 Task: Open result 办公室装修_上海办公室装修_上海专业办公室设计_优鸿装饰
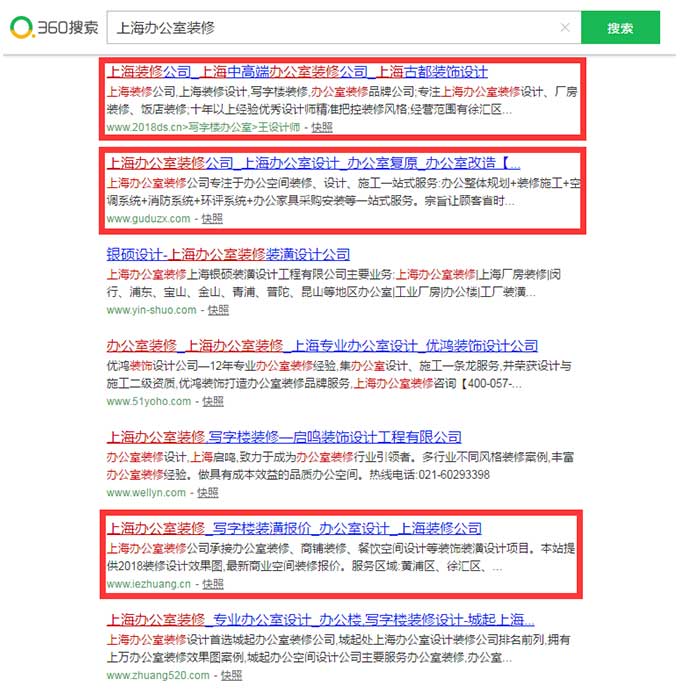322,346
